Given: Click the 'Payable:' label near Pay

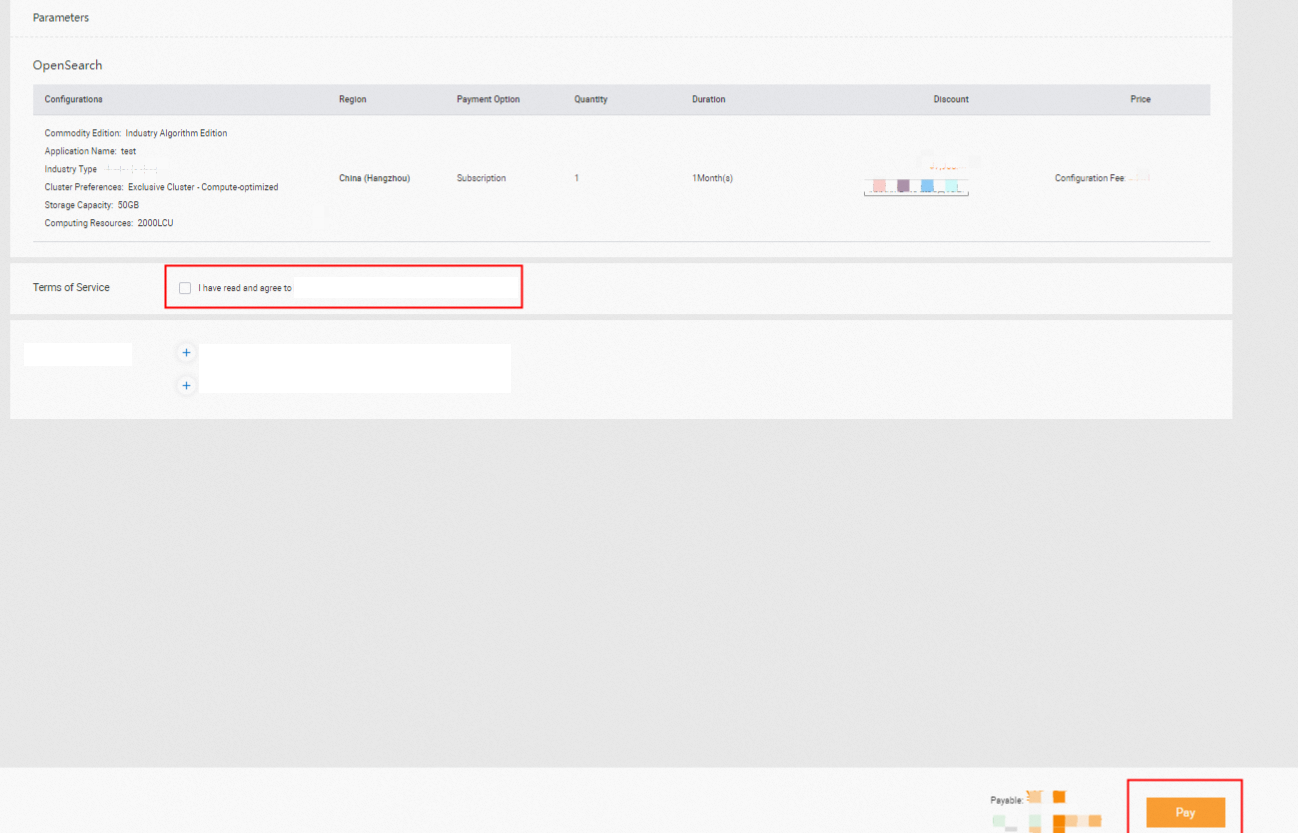Looking at the screenshot, I should pyautogui.click(x=1007, y=800).
